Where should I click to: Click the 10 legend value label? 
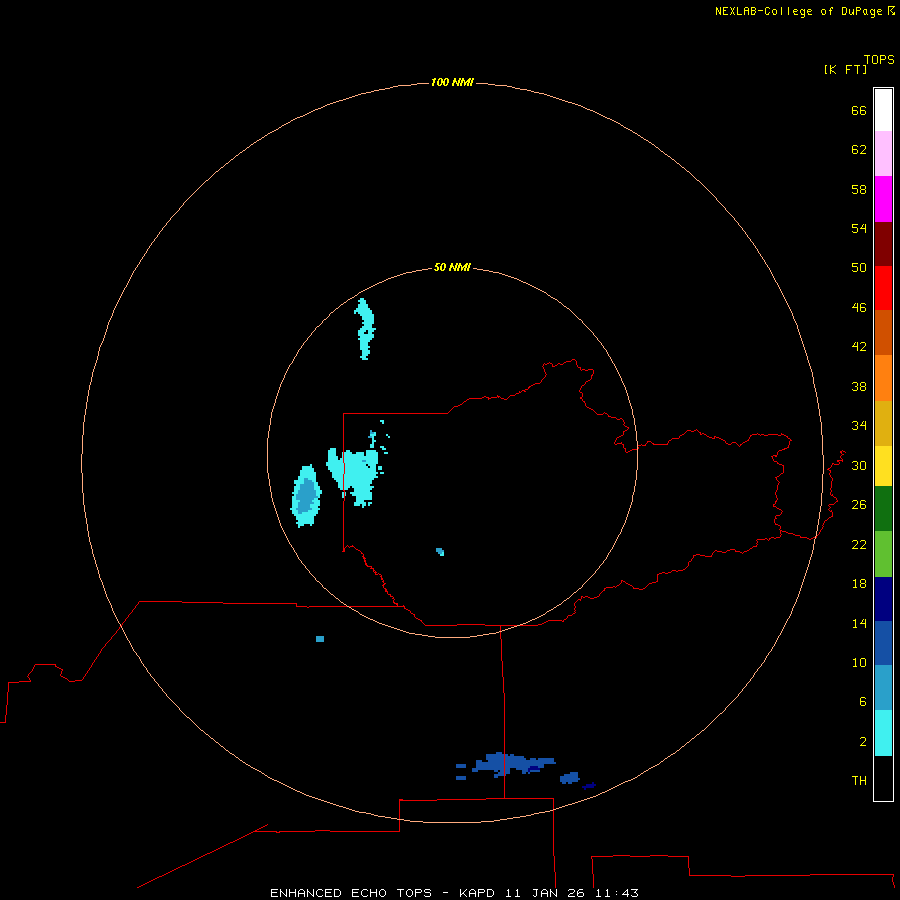coord(859,662)
